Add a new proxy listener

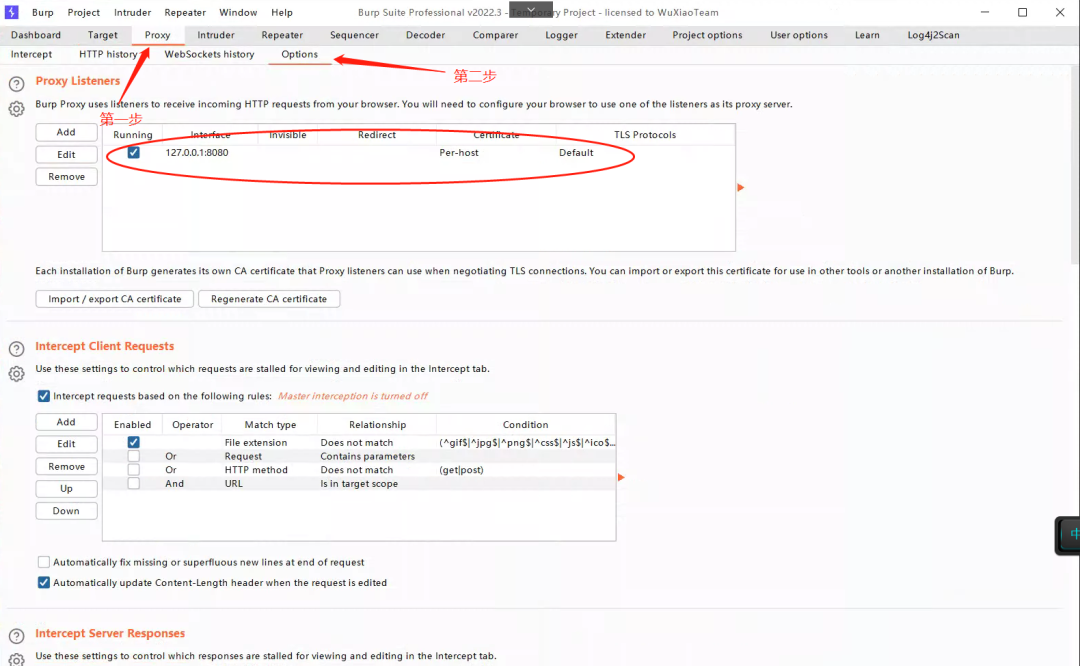pyautogui.click(x=66, y=132)
